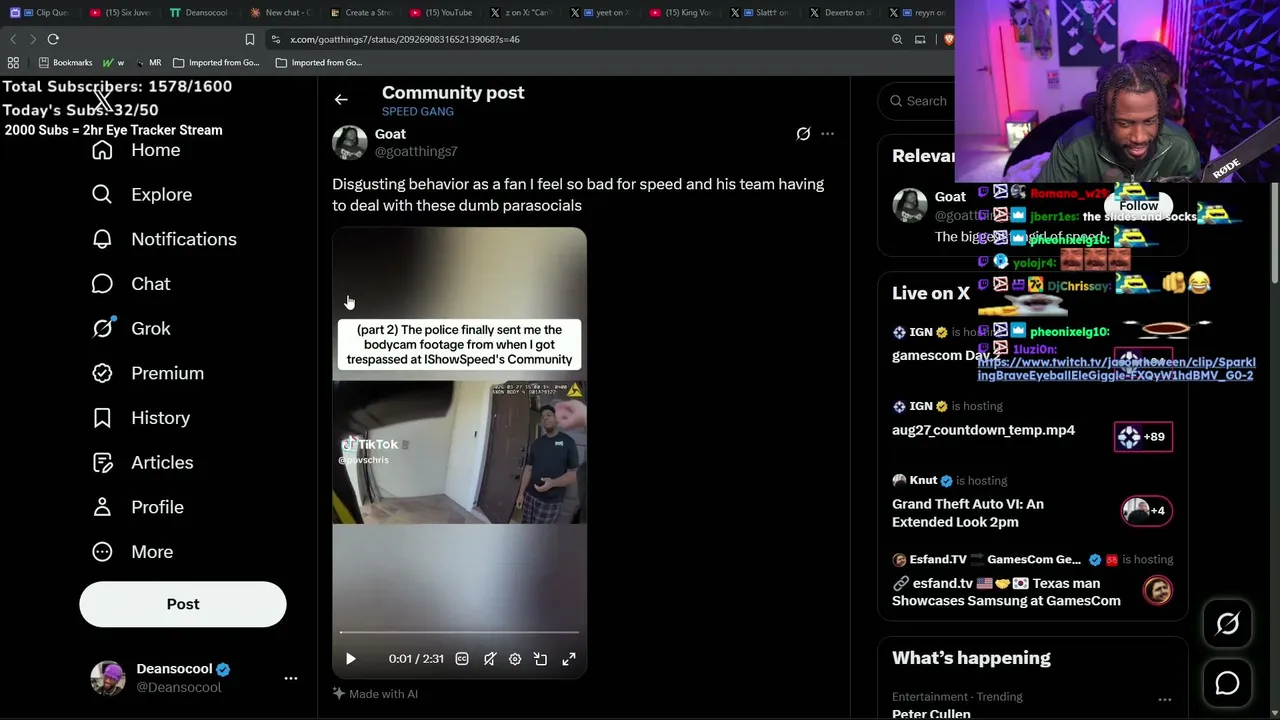The image size is (1280, 720).
Task: Open Chat from the sidebar
Action: pos(131,284)
